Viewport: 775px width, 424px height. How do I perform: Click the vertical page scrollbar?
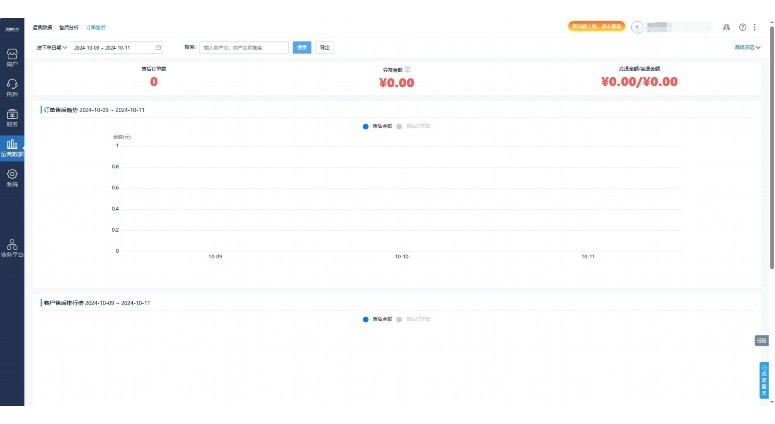(772, 148)
